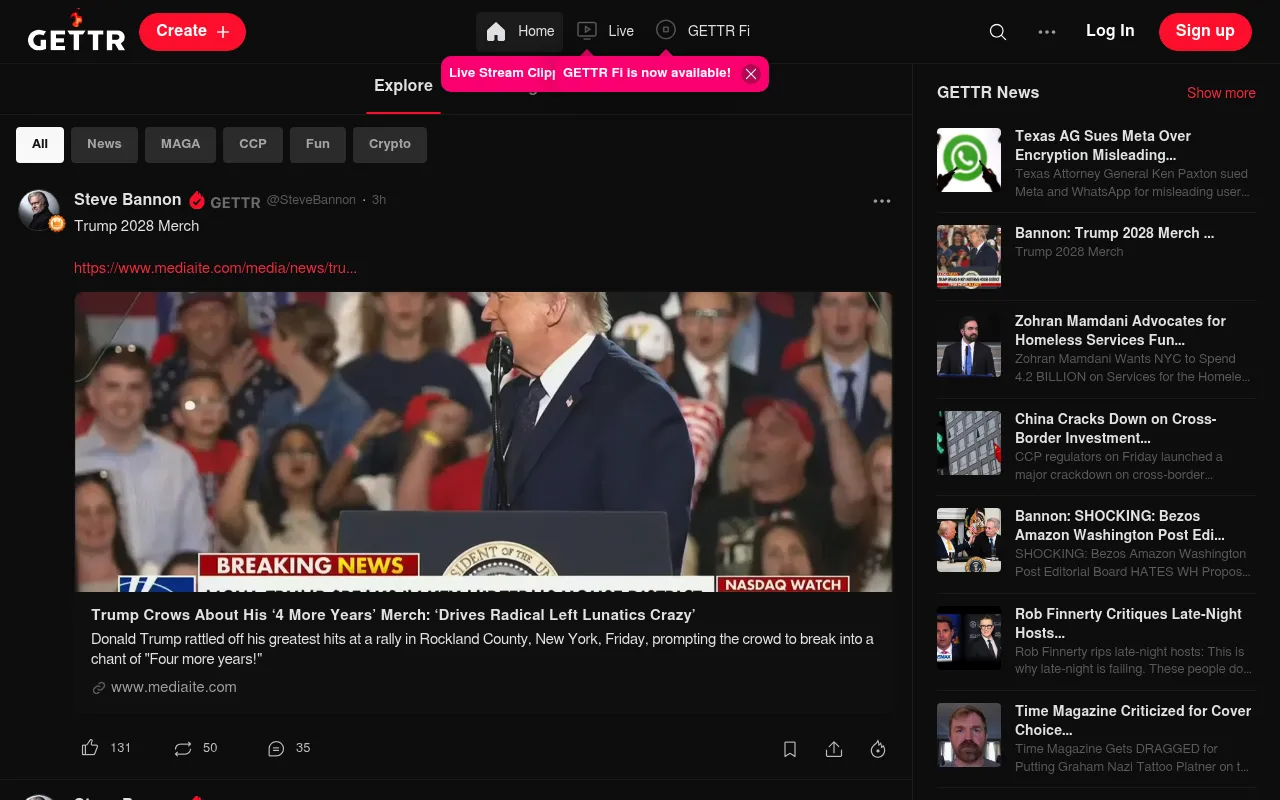Open the Trump rally preview image
1280x800 pixels.
point(483,441)
